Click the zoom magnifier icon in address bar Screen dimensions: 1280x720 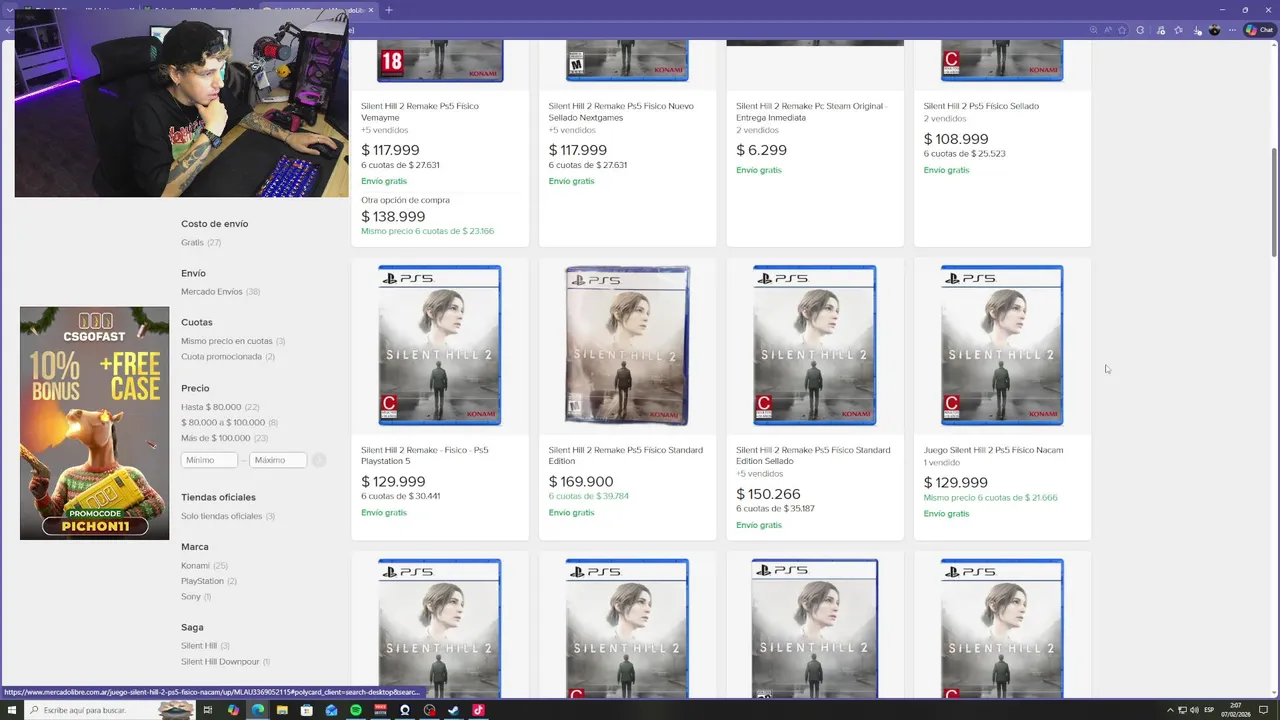(1093, 30)
